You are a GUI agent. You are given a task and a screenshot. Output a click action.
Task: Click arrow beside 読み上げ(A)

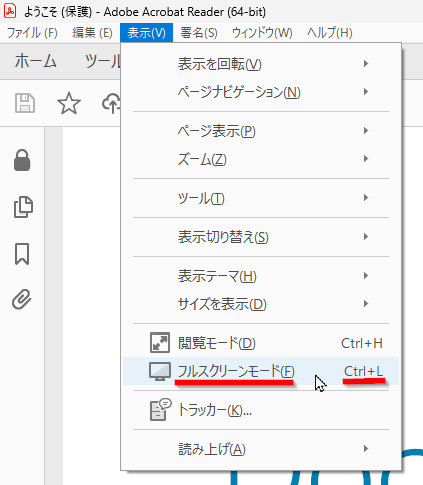point(366,448)
